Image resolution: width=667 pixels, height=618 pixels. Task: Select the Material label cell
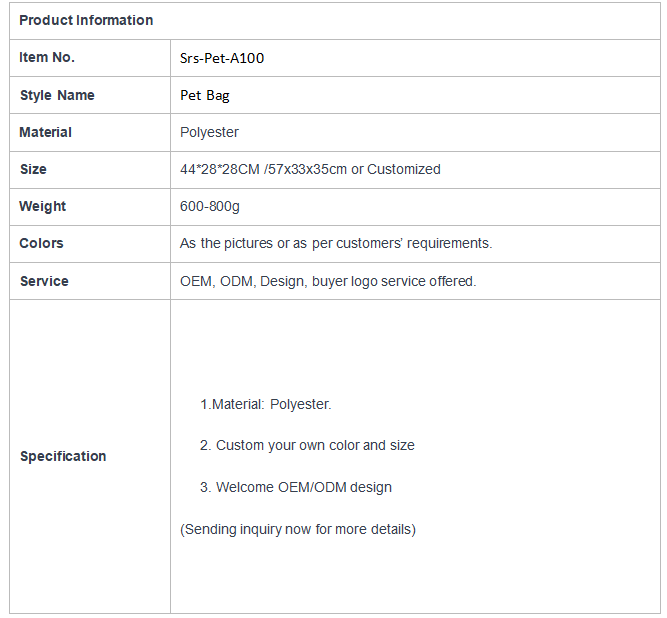tap(90, 132)
